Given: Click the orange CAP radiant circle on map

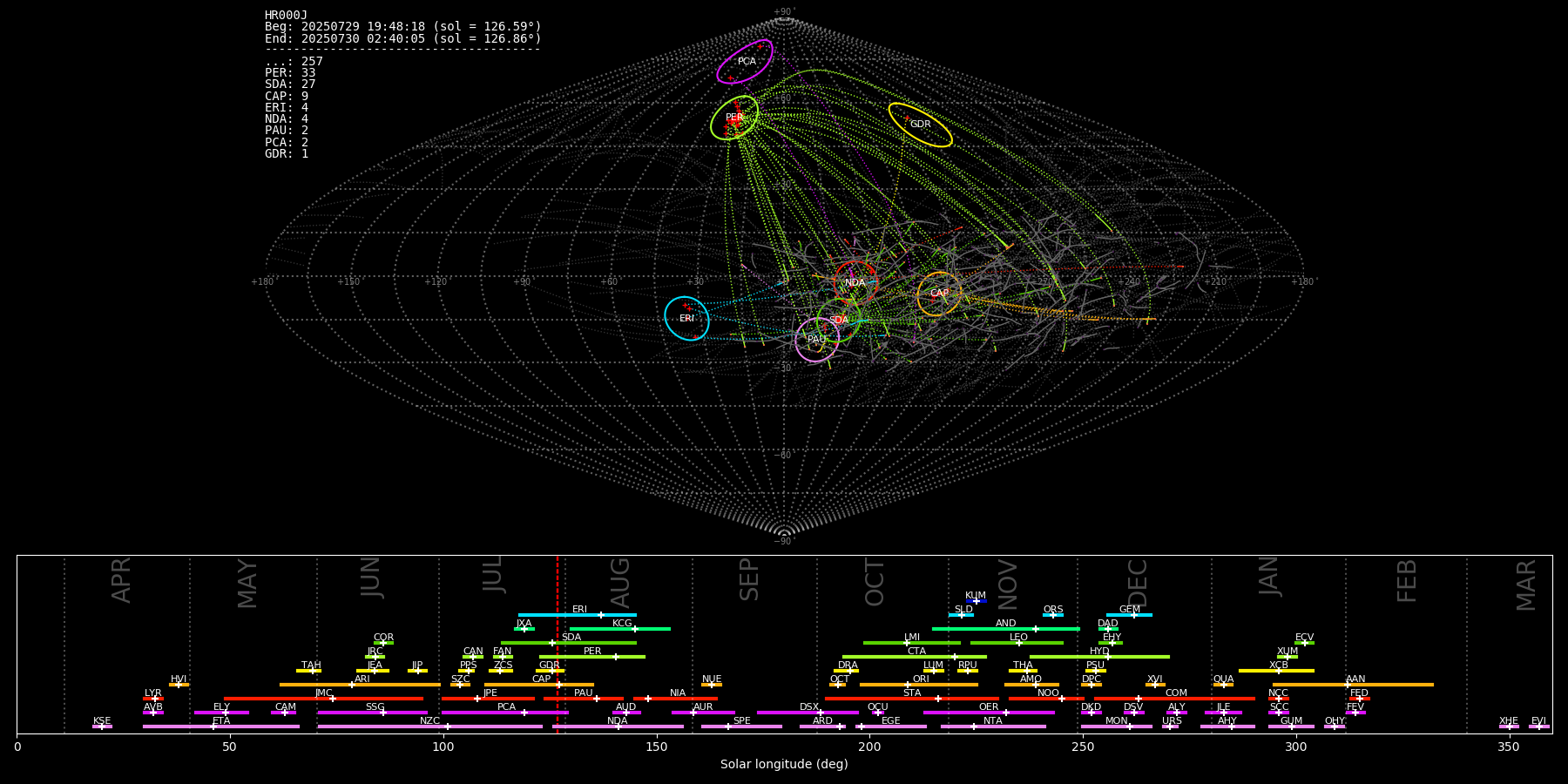Looking at the screenshot, I should point(939,294).
